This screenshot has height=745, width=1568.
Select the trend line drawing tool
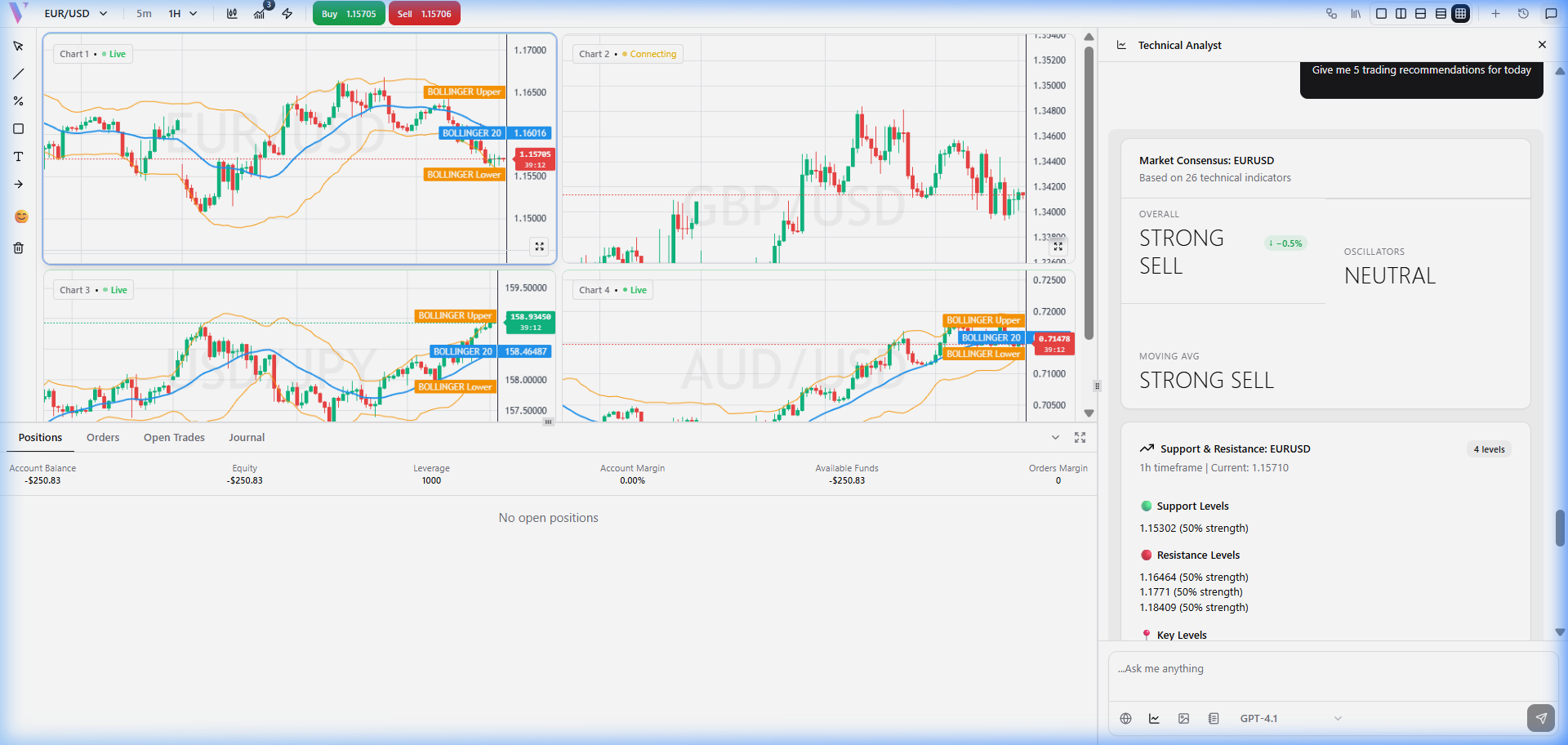click(18, 74)
